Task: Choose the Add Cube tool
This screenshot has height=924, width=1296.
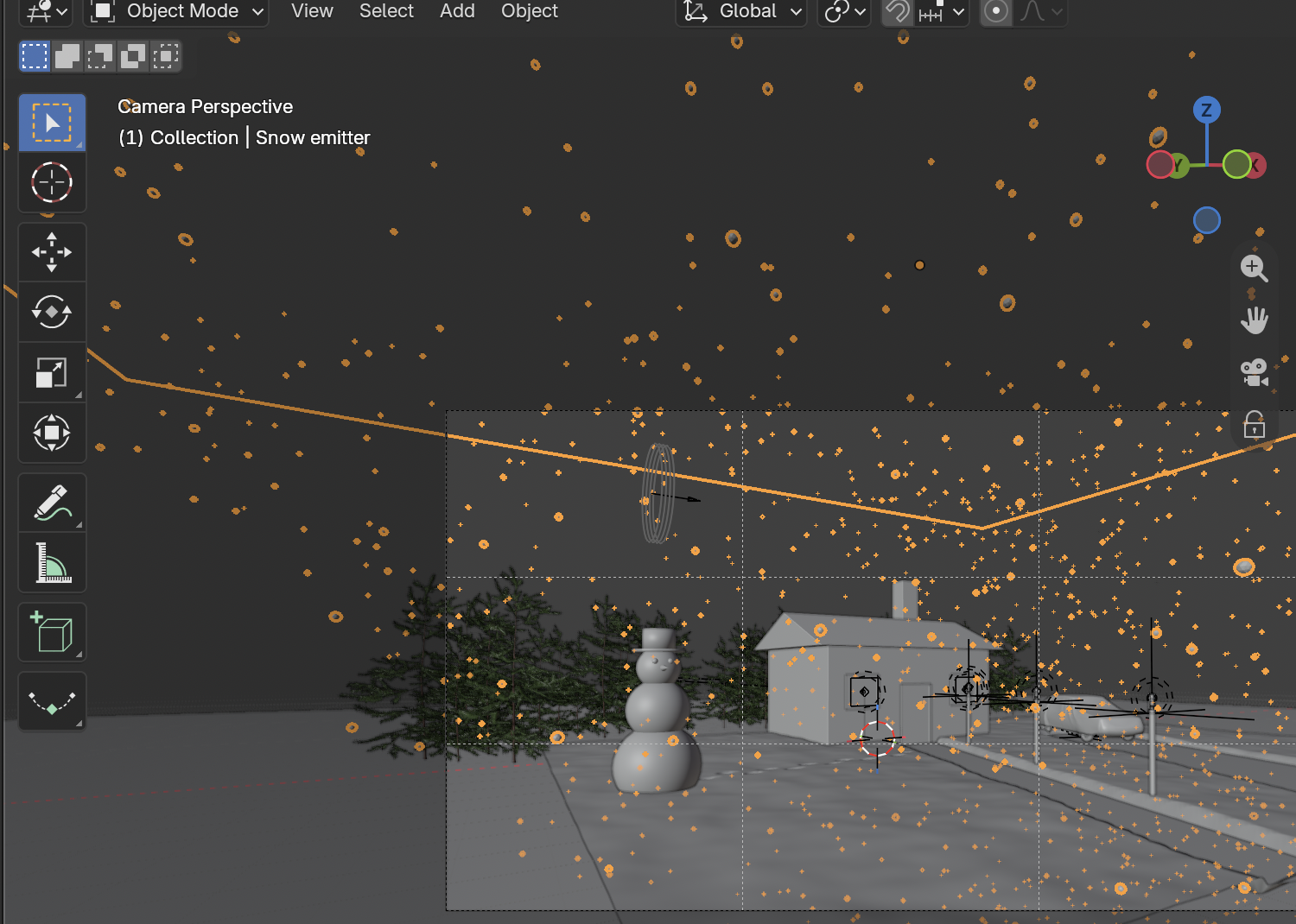Action: click(52, 632)
